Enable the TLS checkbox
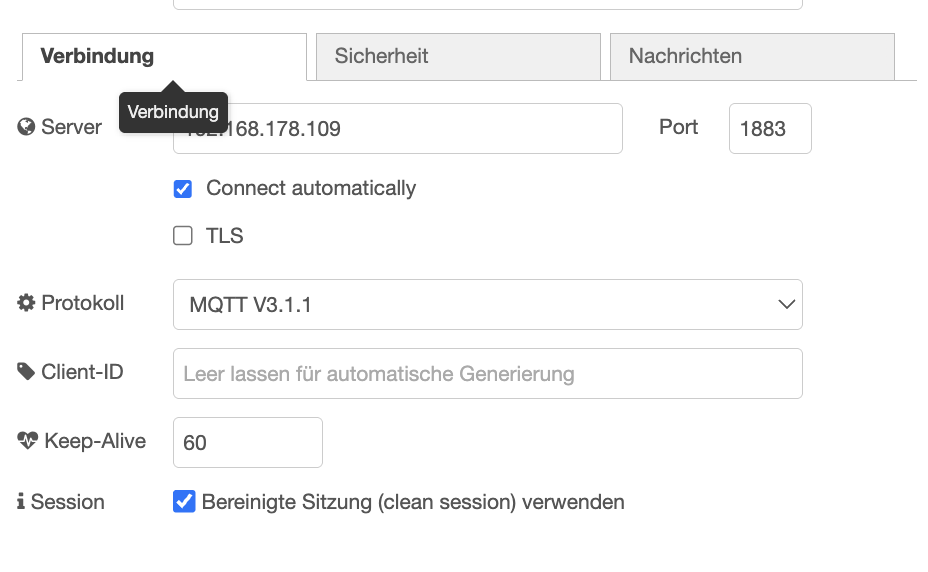Screen dimensions: 928x572 pos(183,236)
